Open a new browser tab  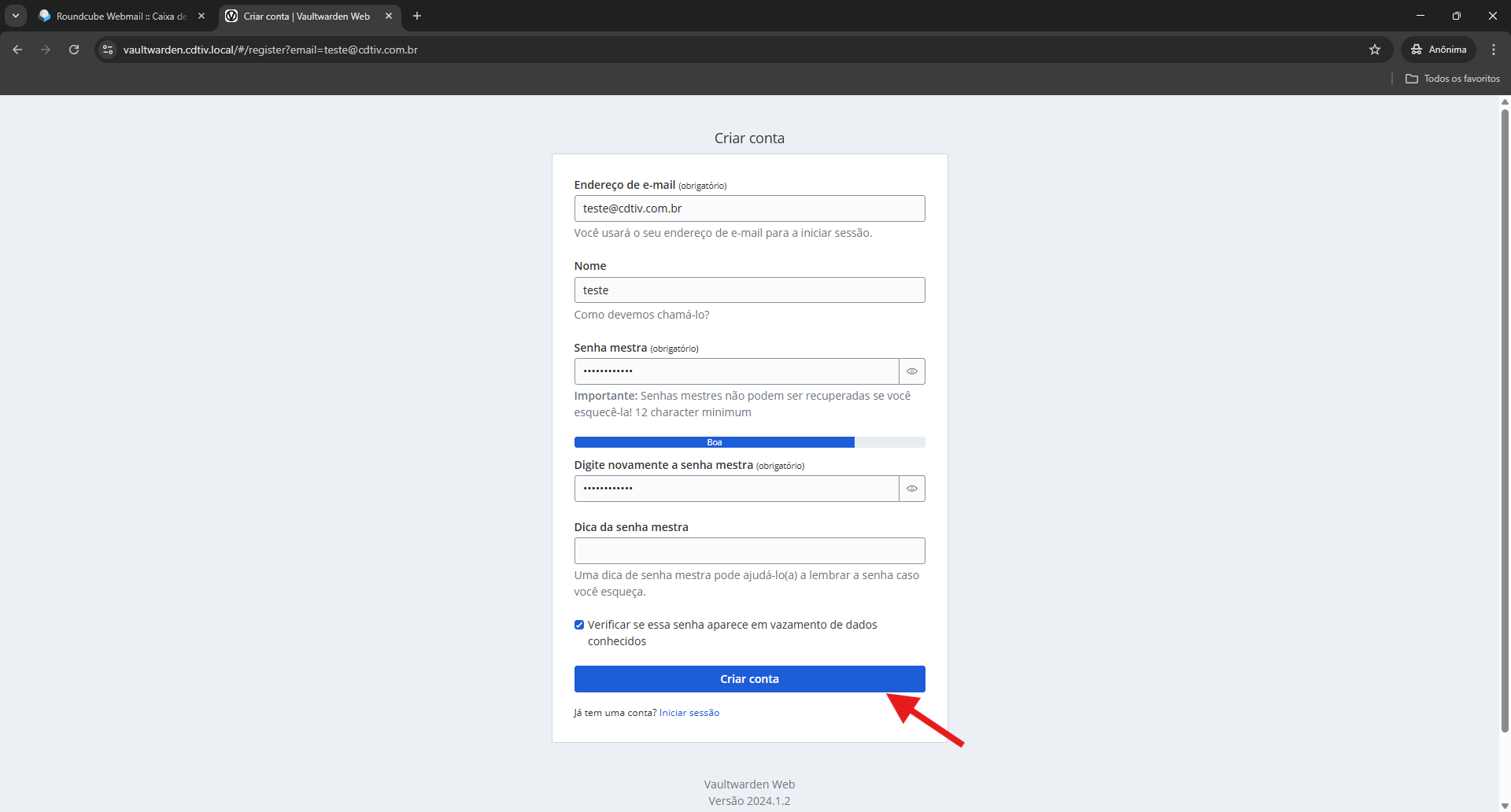(x=417, y=16)
